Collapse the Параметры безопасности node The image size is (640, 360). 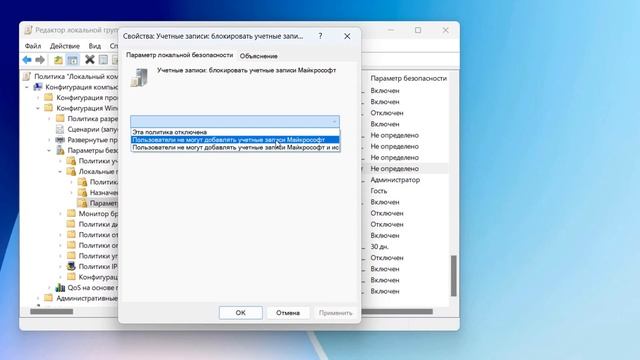point(49,151)
